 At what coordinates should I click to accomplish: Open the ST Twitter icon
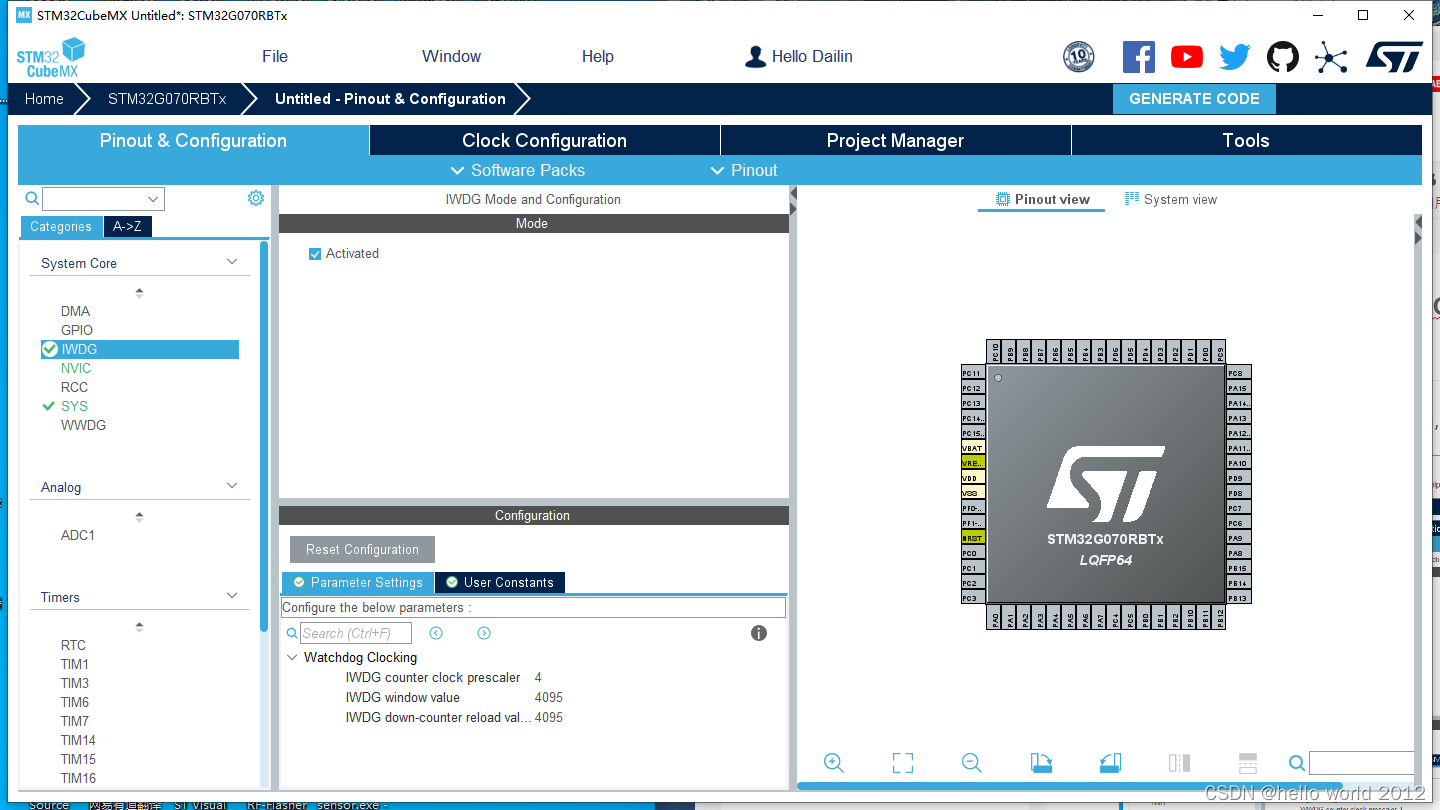tap(1235, 57)
